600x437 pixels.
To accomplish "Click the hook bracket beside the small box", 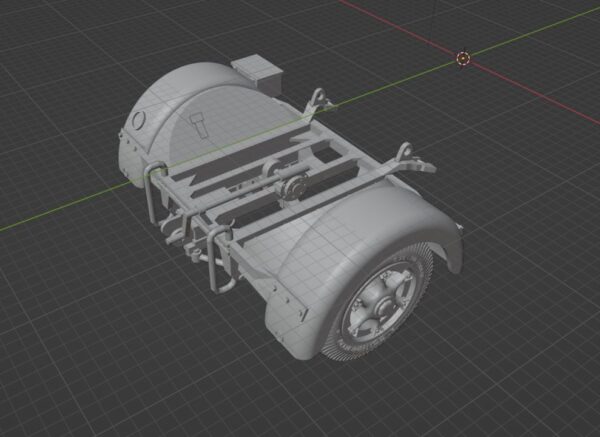I will point(318,99).
